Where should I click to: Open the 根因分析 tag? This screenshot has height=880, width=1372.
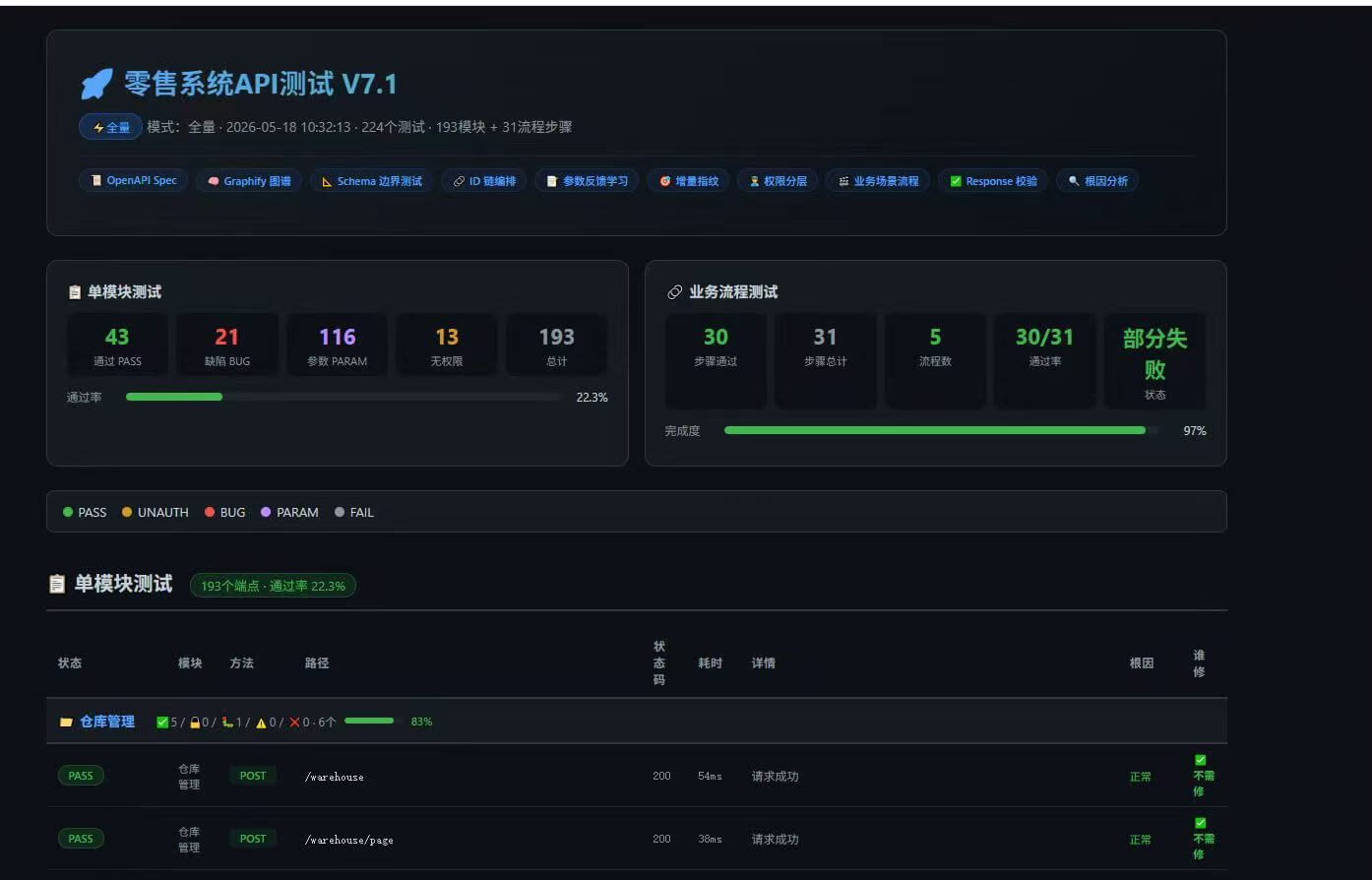[1097, 181]
